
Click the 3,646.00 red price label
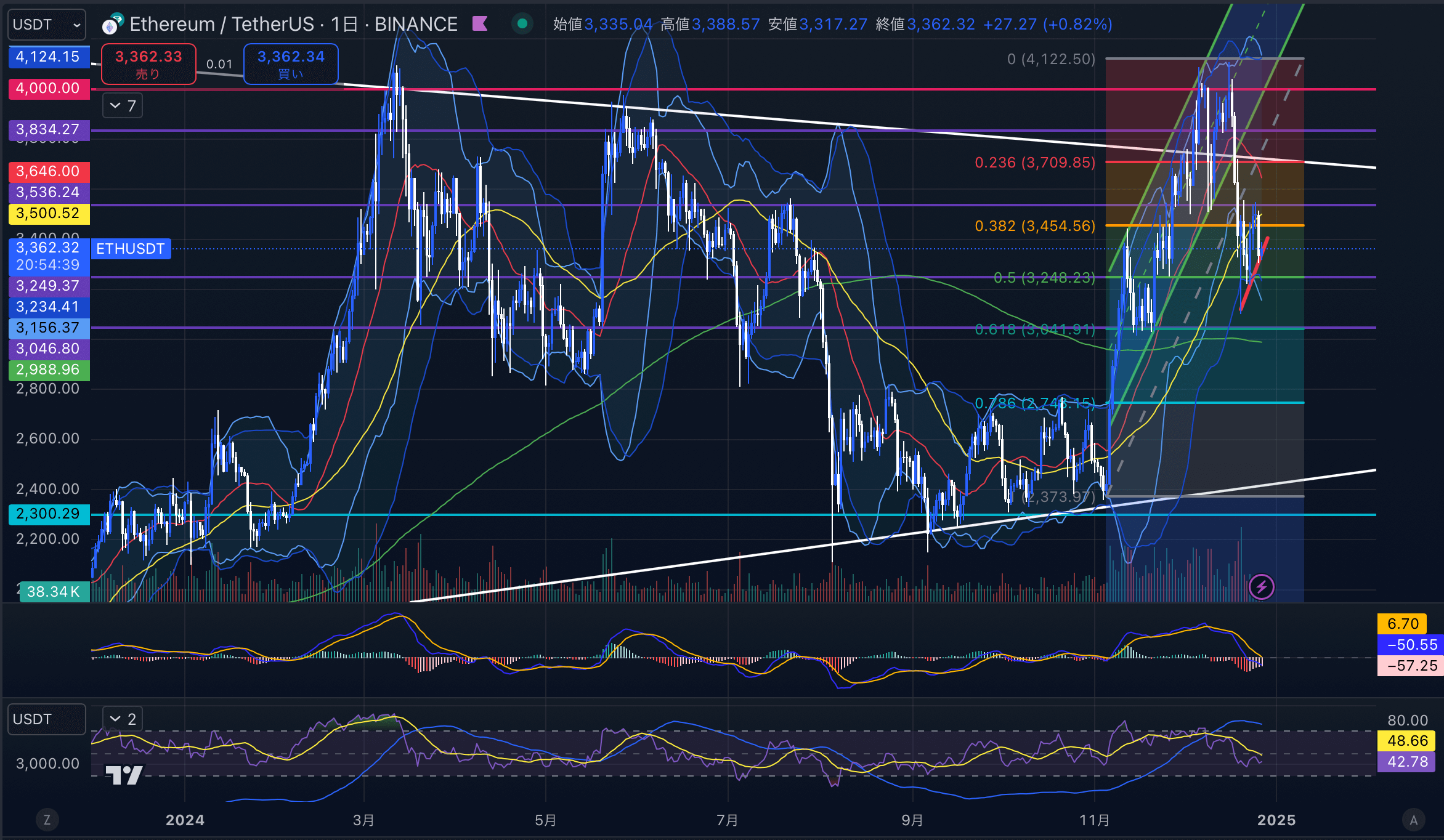coord(48,171)
